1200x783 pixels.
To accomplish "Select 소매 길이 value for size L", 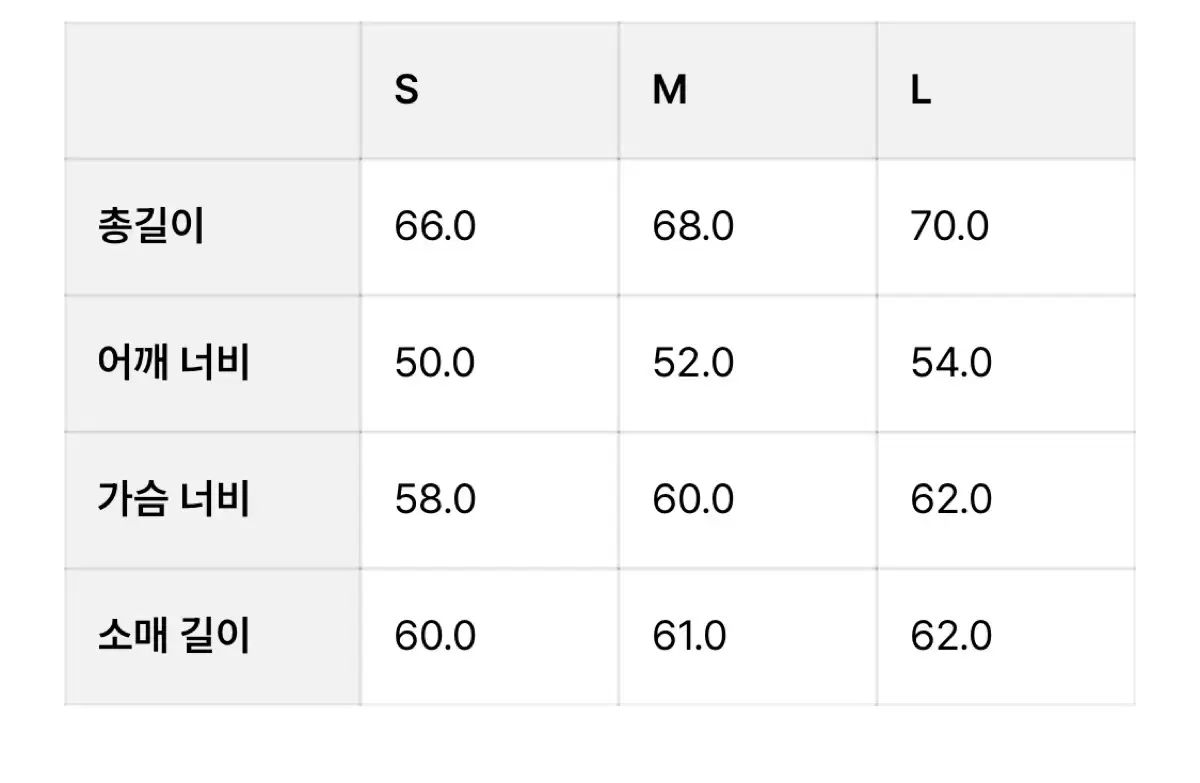I will [x=951, y=636].
